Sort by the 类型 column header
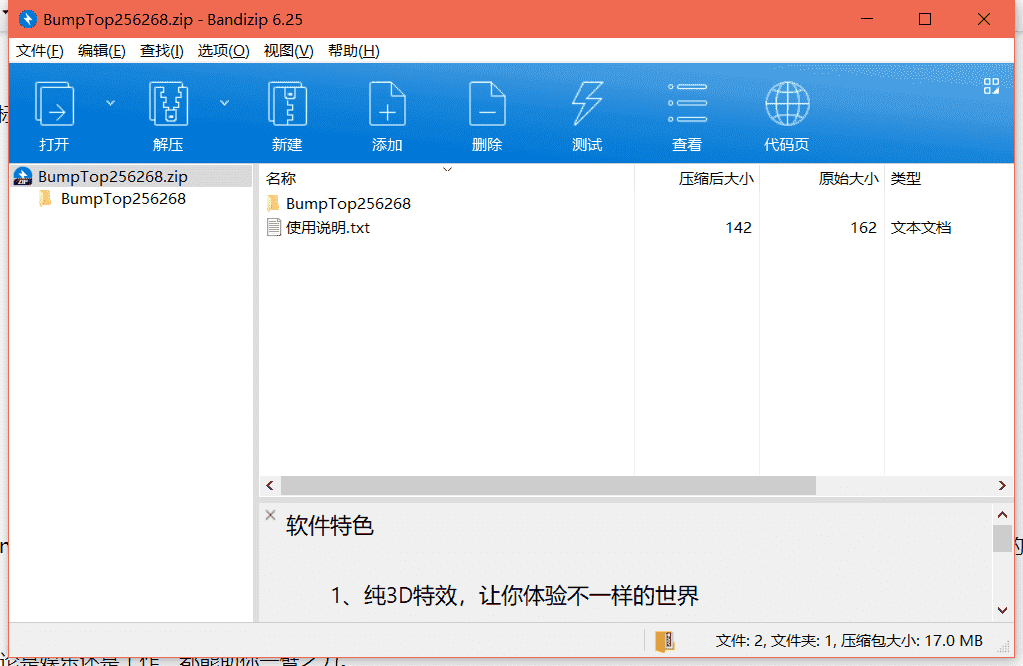This screenshot has width=1023, height=666. coord(949,178)
